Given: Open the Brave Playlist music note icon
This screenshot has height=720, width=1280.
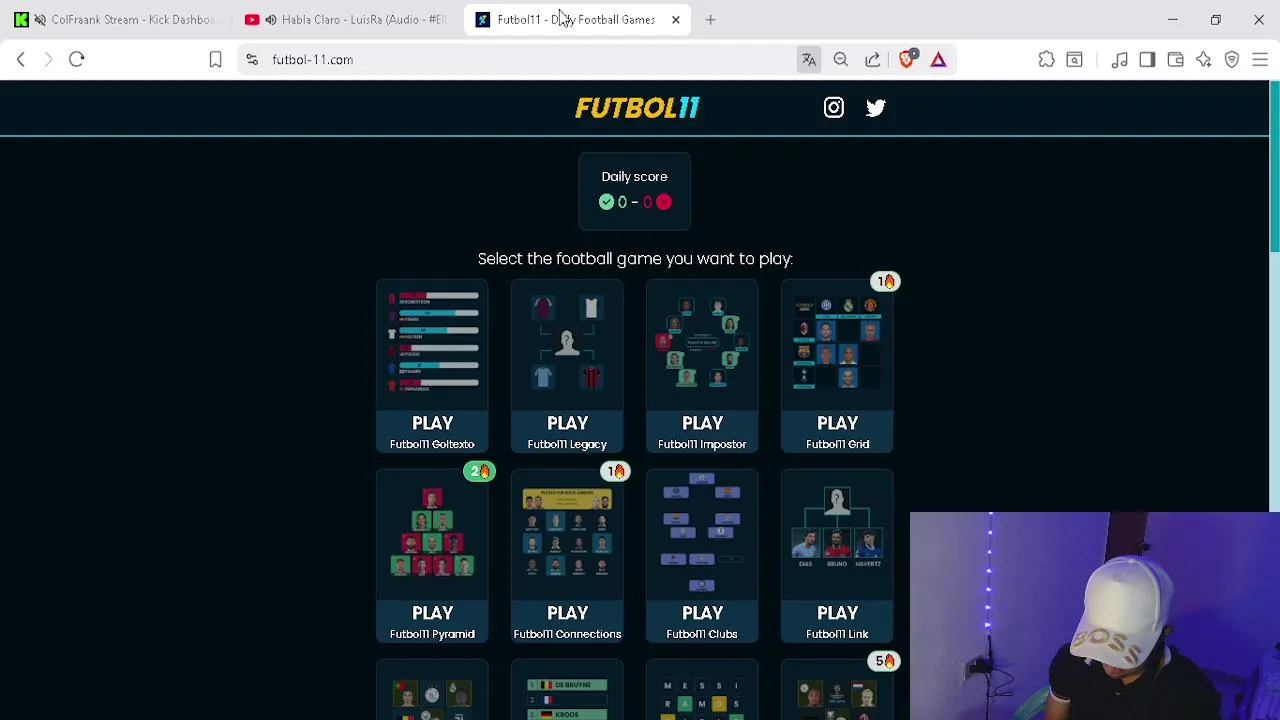Looking at the screenshot, I should coord(1119,60).
